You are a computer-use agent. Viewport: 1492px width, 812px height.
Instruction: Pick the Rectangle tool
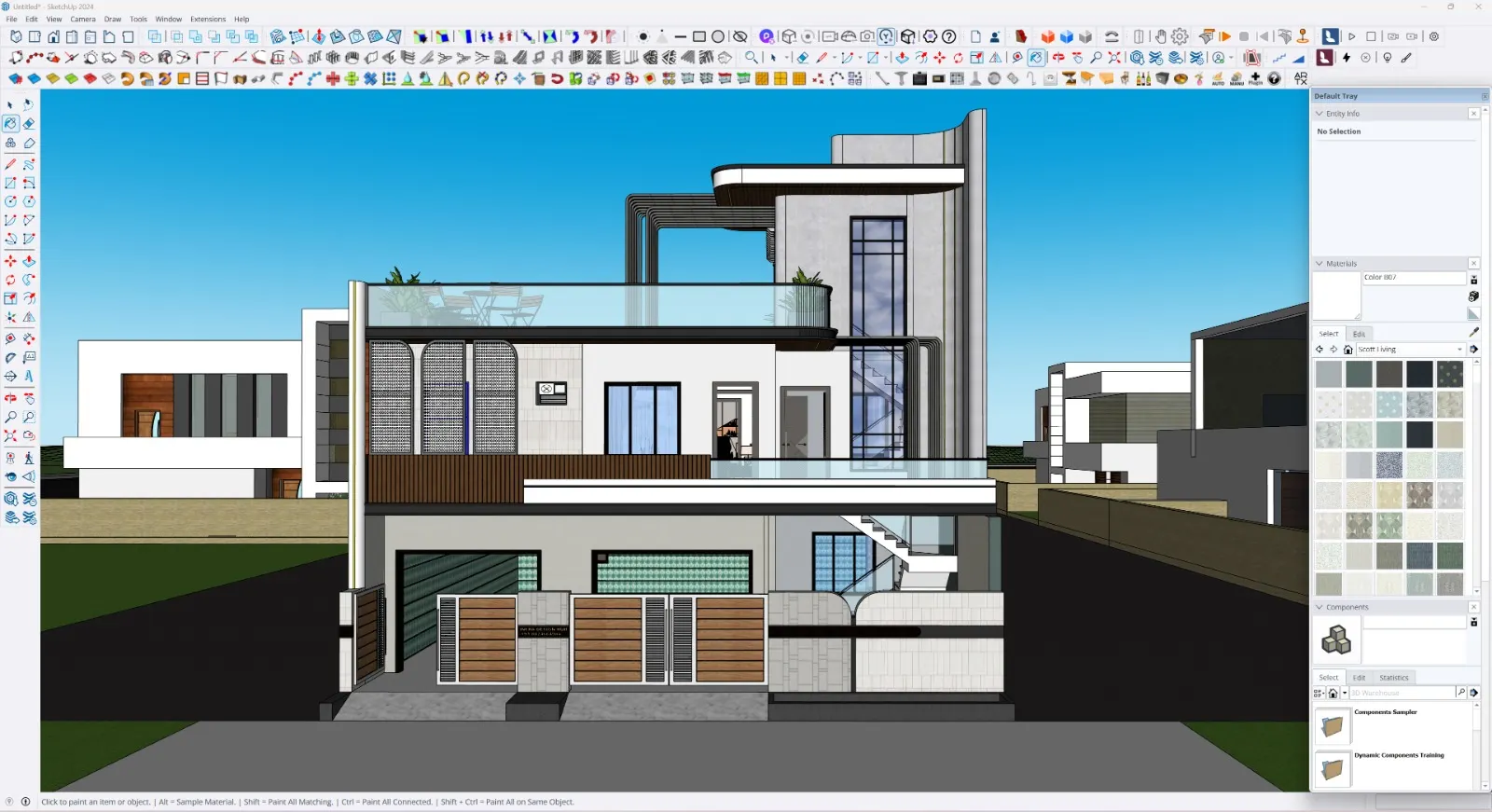pos(10,183)
